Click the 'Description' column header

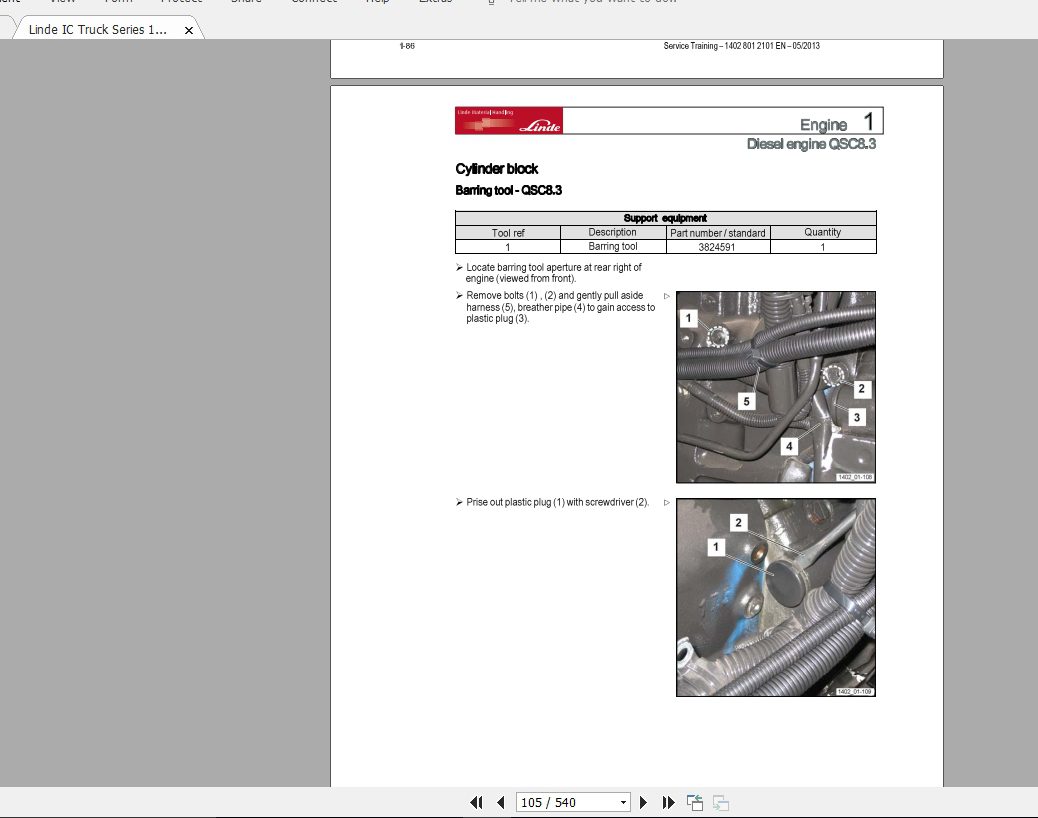coord(612,232)
